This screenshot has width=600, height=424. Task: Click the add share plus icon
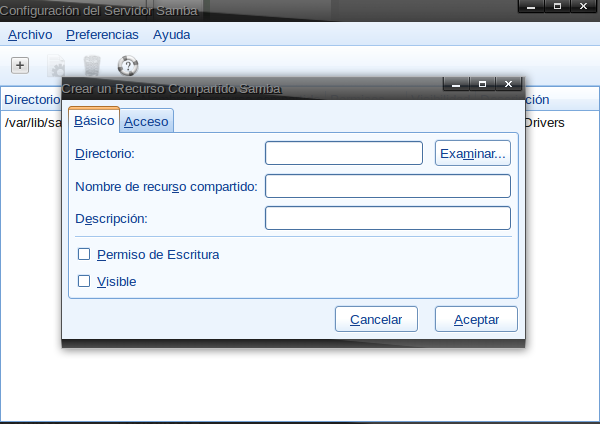(20, 65)
